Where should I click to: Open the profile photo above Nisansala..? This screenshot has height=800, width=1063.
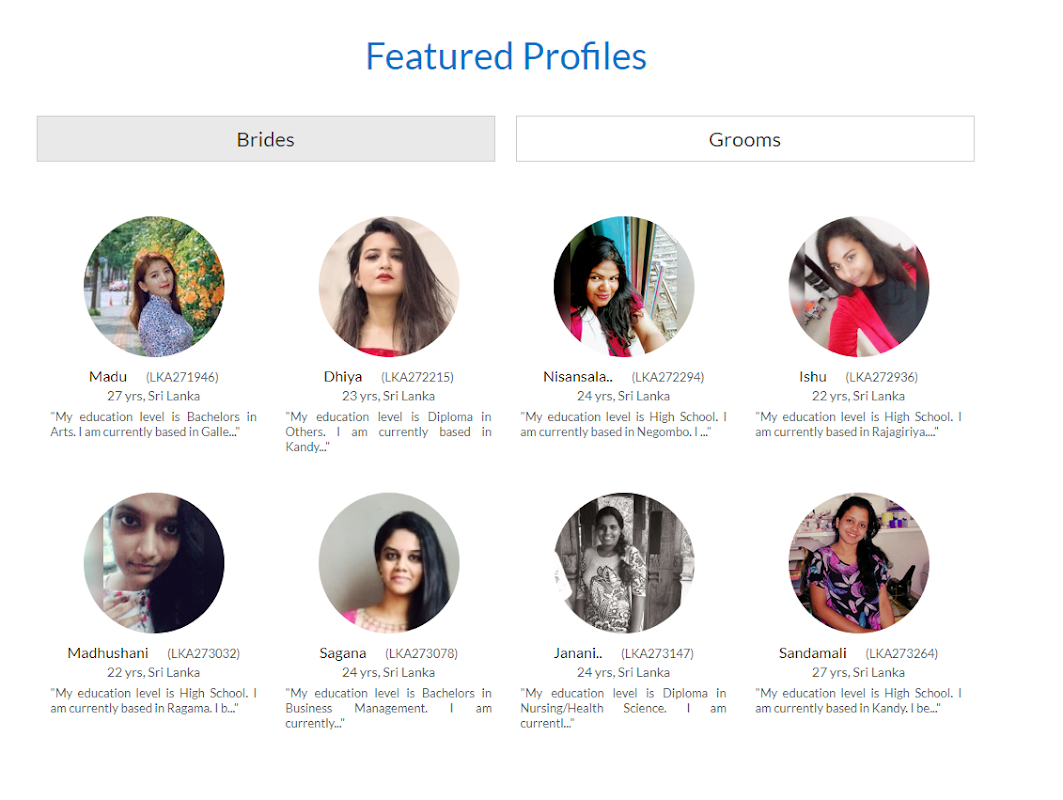tap(624, 287)
